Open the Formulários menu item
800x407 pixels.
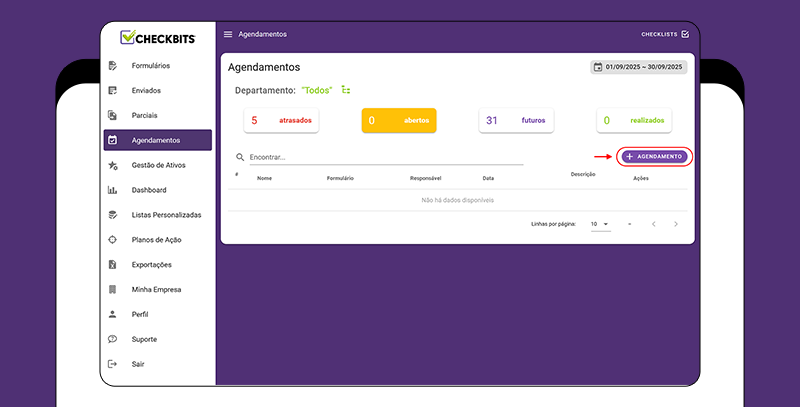click(x=158, y=65)
